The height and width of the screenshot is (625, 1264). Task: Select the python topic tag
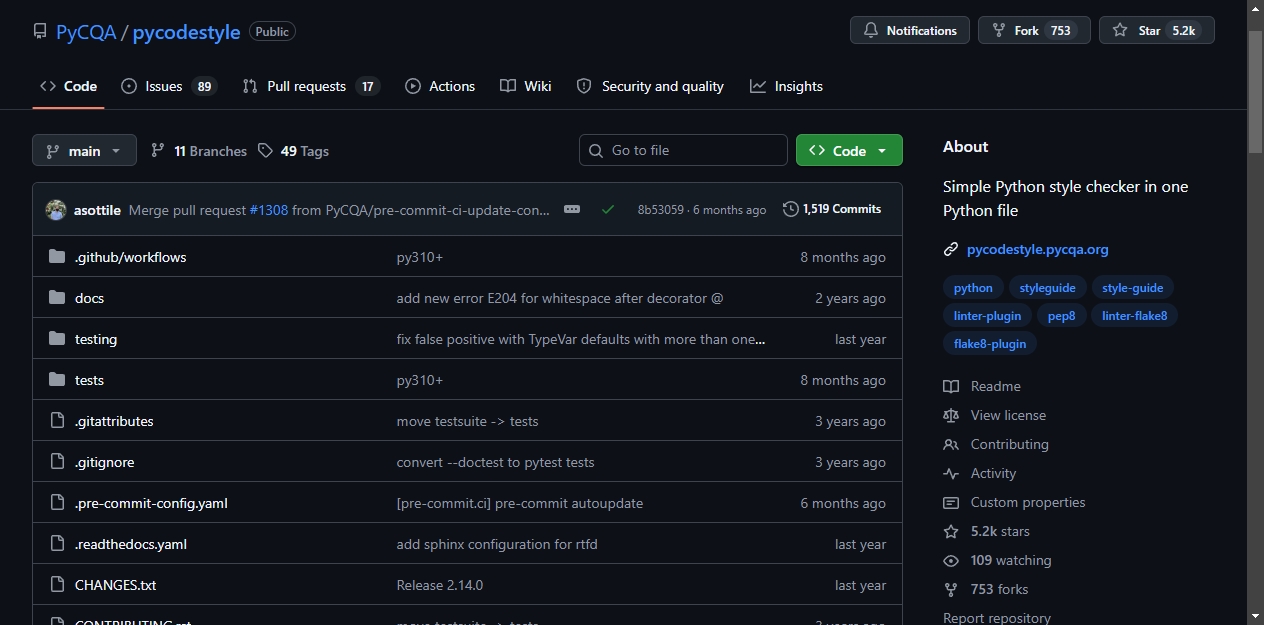(973, 288)
